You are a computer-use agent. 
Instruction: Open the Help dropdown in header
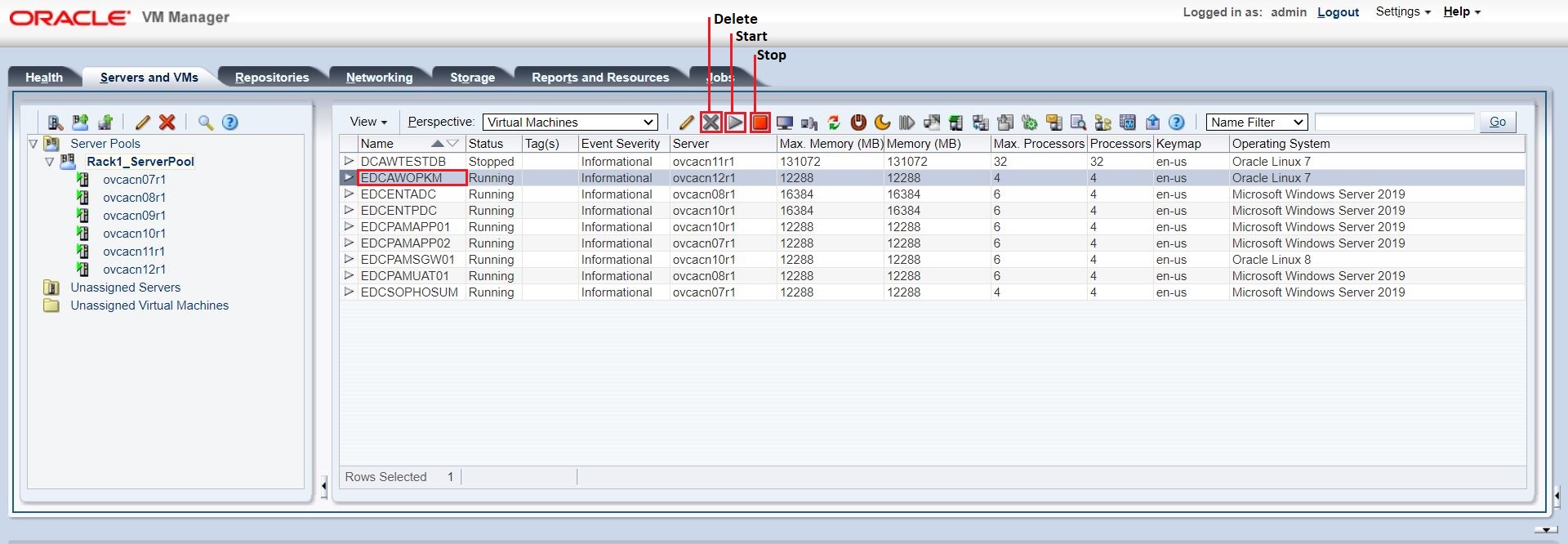tap(1462, 11)
